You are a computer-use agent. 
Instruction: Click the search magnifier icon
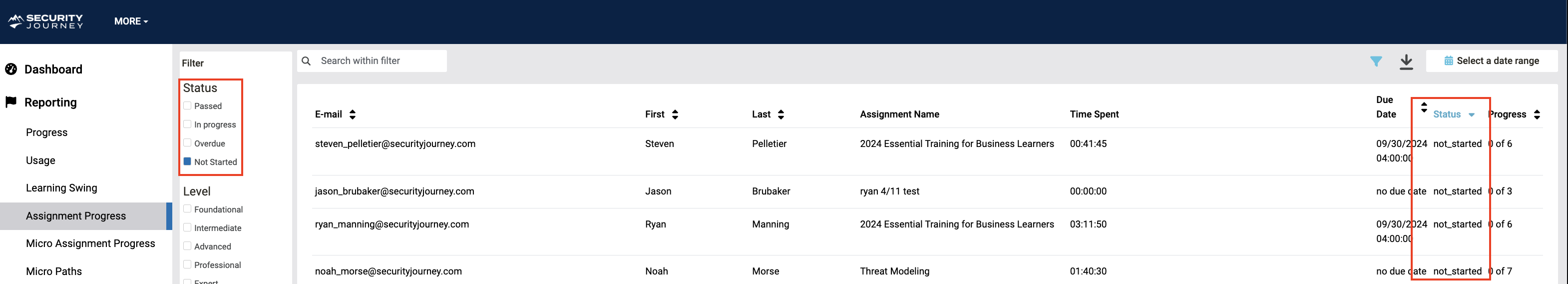[306, 61]
